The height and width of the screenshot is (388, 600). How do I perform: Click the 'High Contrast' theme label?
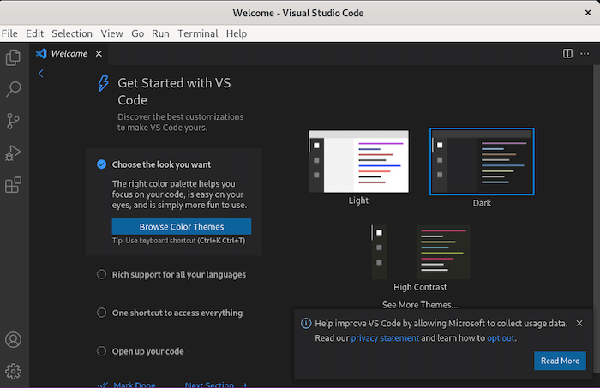pyautogui.click(x=420, y=287)
